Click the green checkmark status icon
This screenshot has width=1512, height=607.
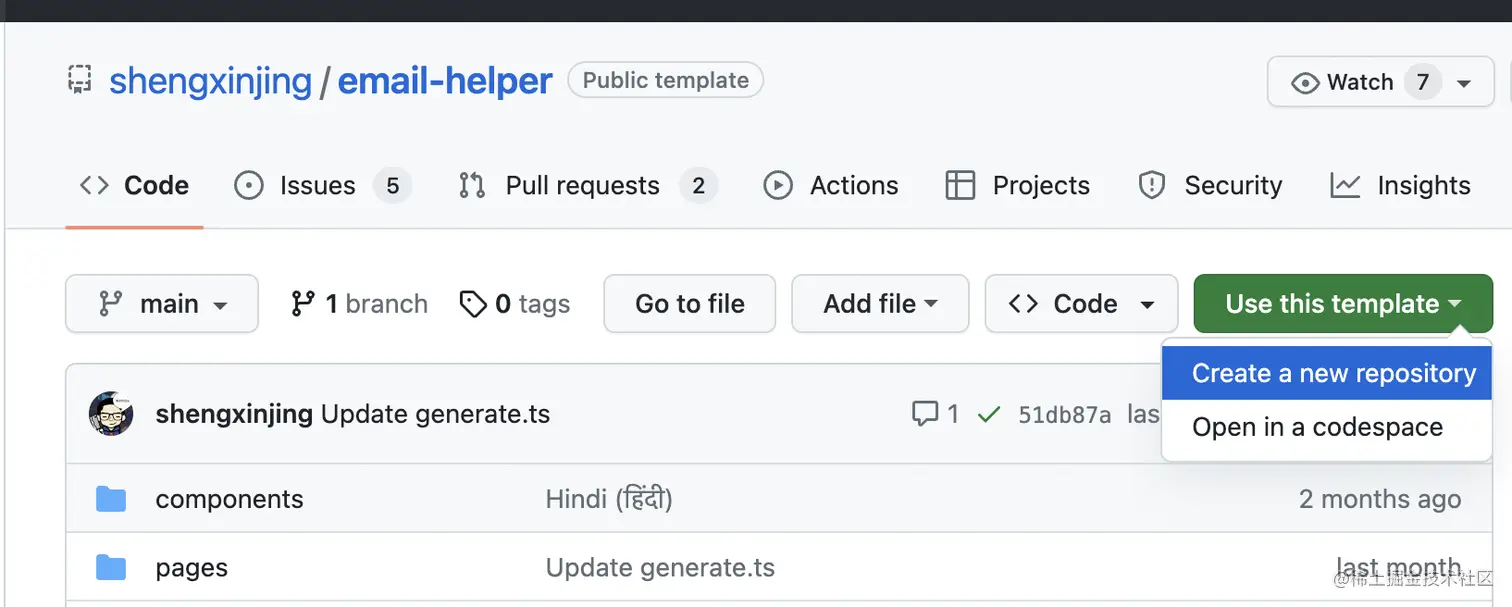989,414
